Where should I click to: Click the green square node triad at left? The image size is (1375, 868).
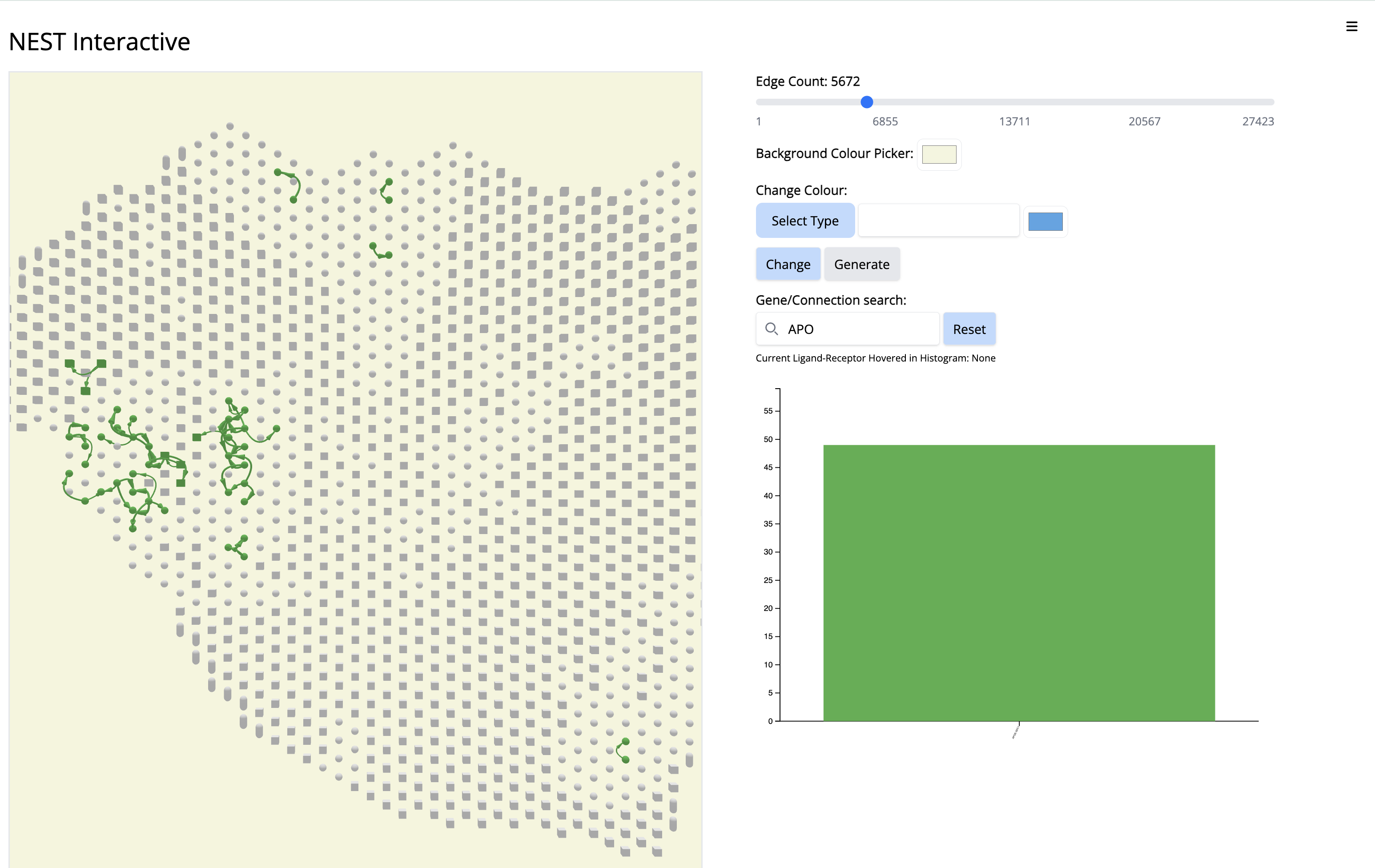click(x=86, y=376)
